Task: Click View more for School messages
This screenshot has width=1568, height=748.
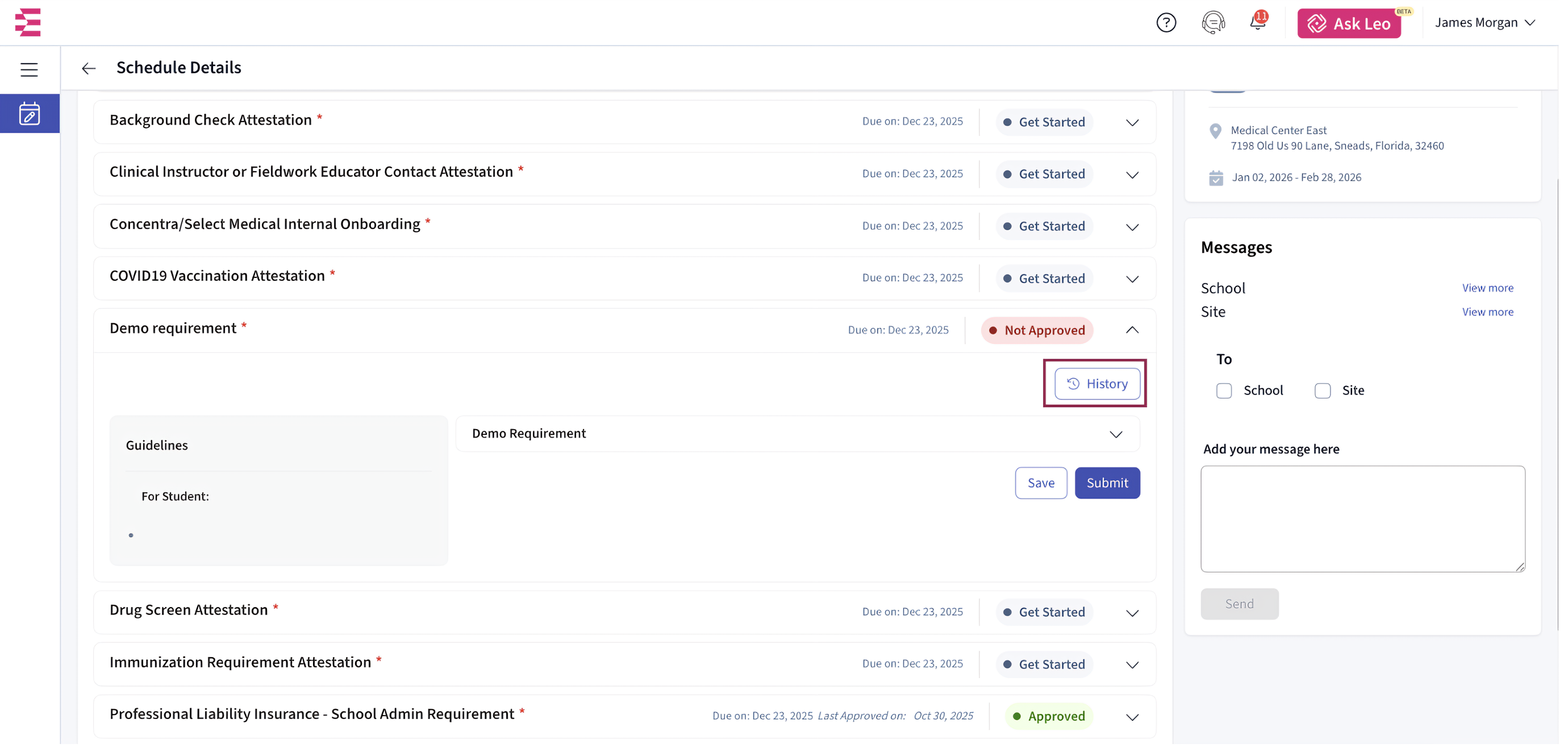Action: [1487, 288]
